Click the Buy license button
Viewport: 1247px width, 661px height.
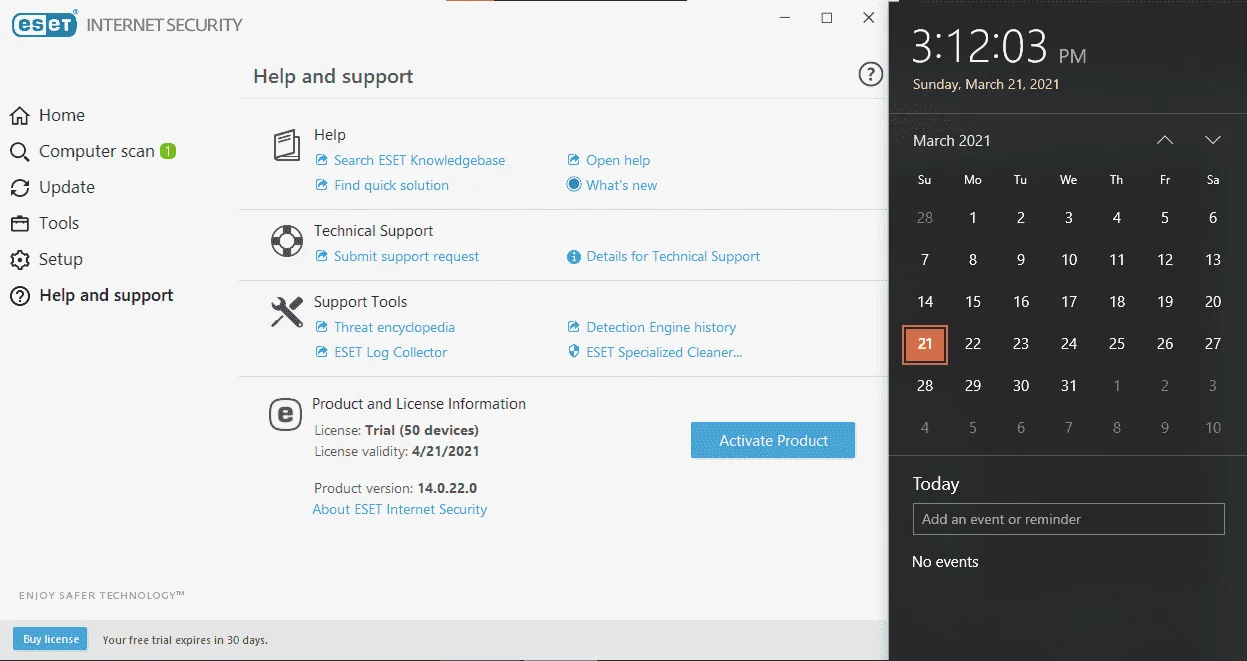click(x=50, y=639)
